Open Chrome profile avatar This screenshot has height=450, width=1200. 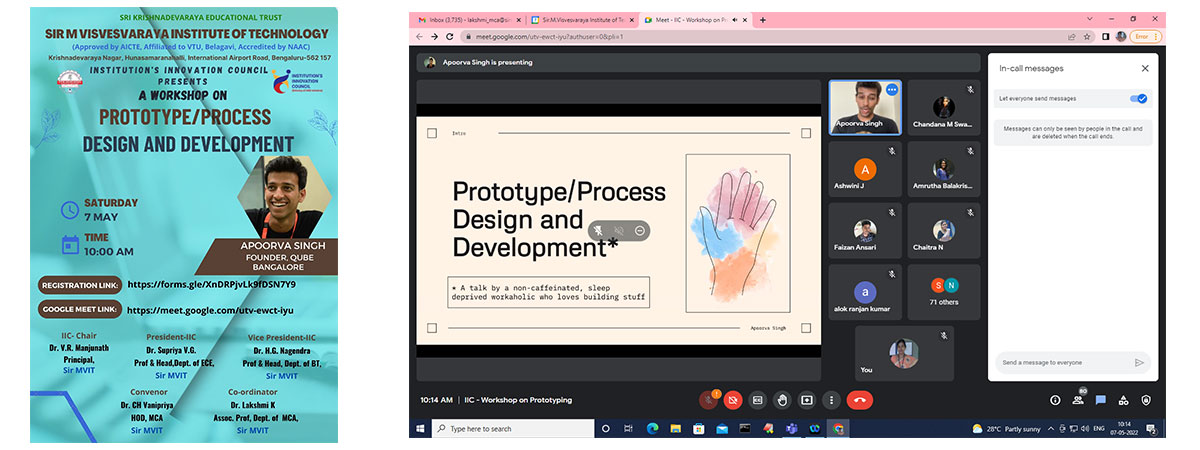(x=1120, y=37)
